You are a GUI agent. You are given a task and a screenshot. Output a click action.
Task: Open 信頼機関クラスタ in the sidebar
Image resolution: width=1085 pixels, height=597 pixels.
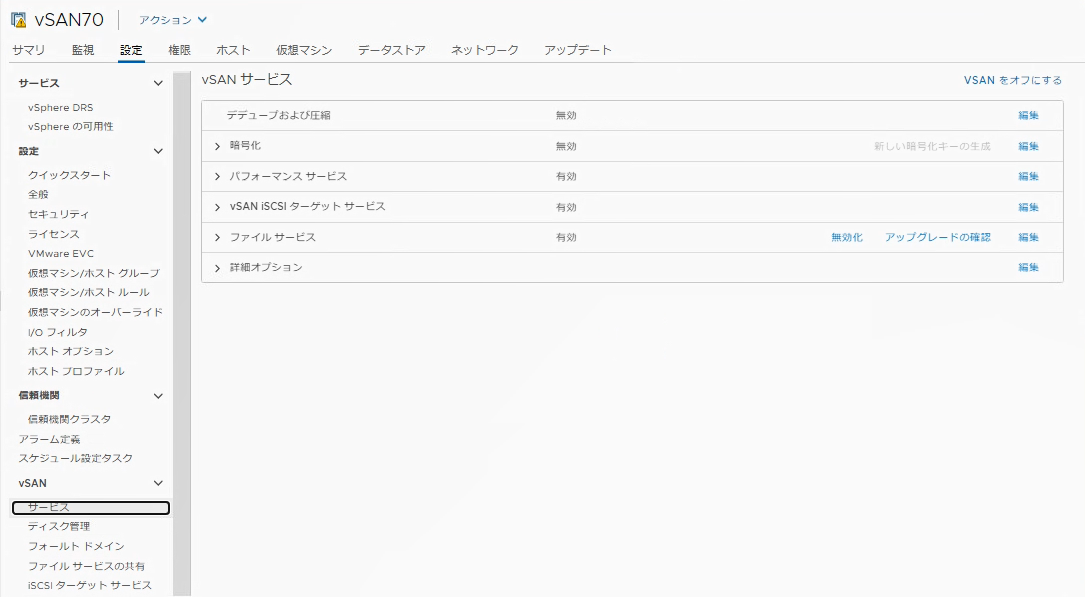click(69, 419)
